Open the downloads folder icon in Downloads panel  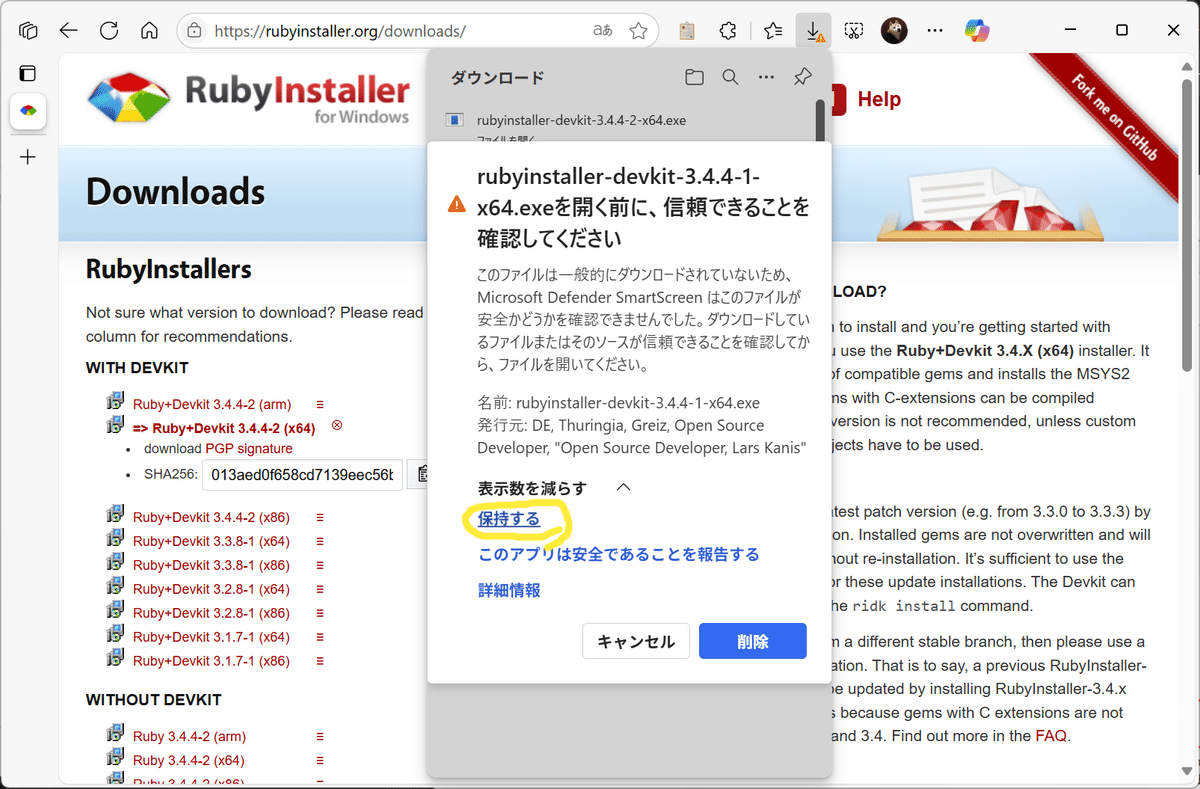(694, 77)
